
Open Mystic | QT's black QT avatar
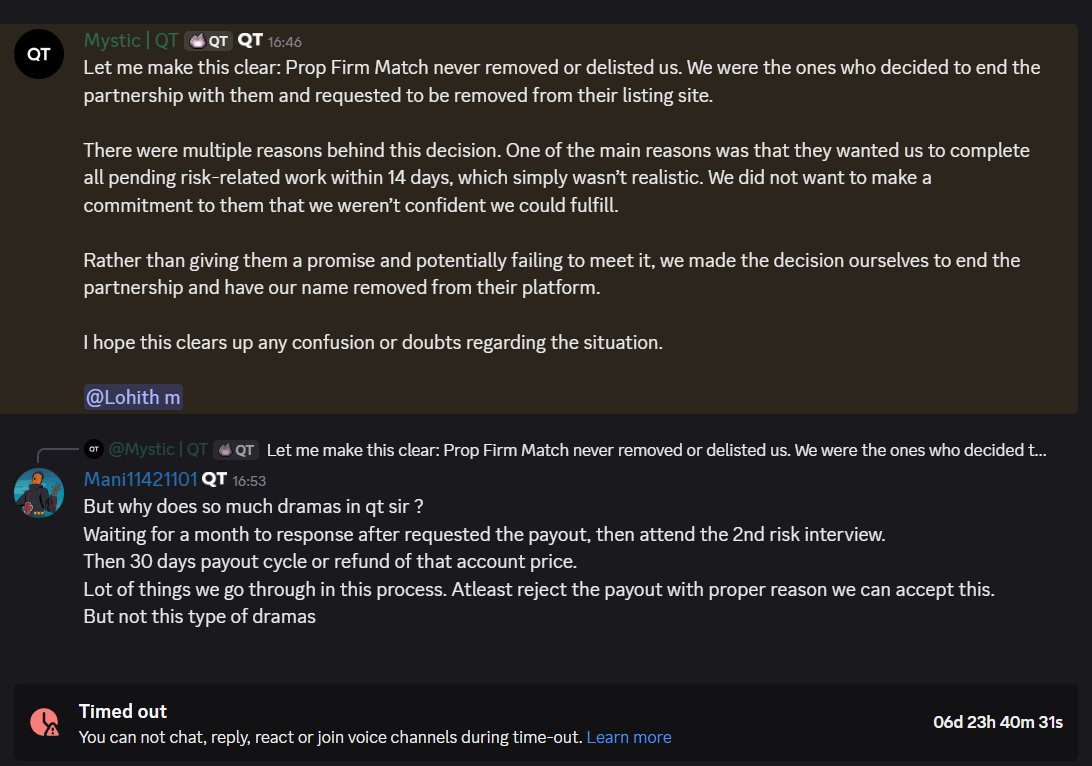[39, 54]
